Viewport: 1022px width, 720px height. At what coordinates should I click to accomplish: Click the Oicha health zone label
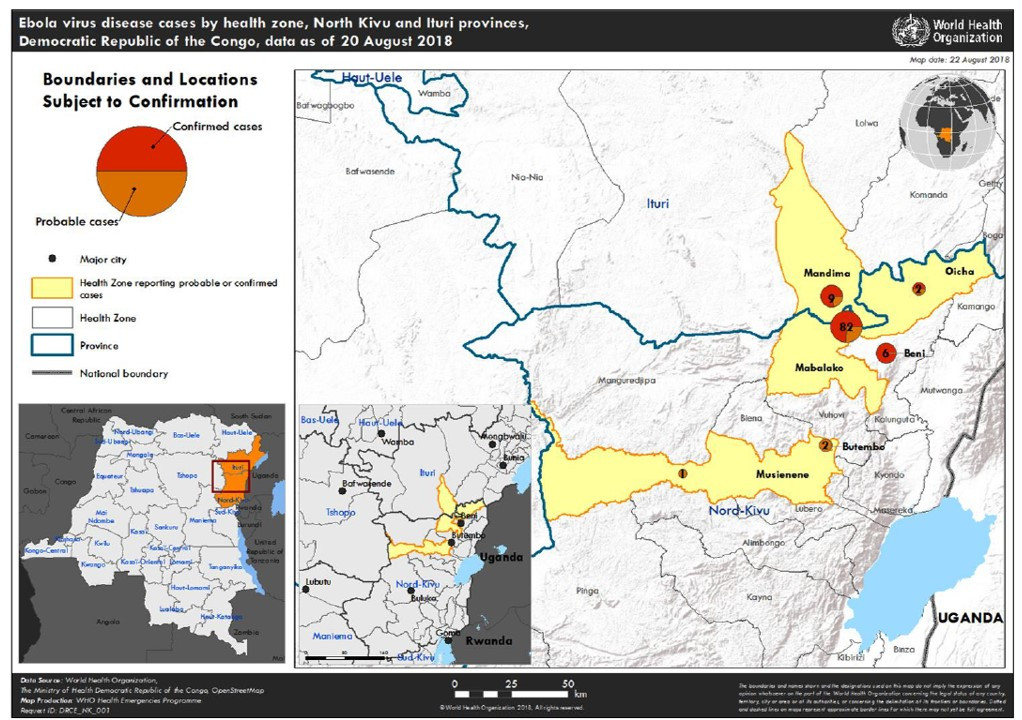[x=959, y=271]
